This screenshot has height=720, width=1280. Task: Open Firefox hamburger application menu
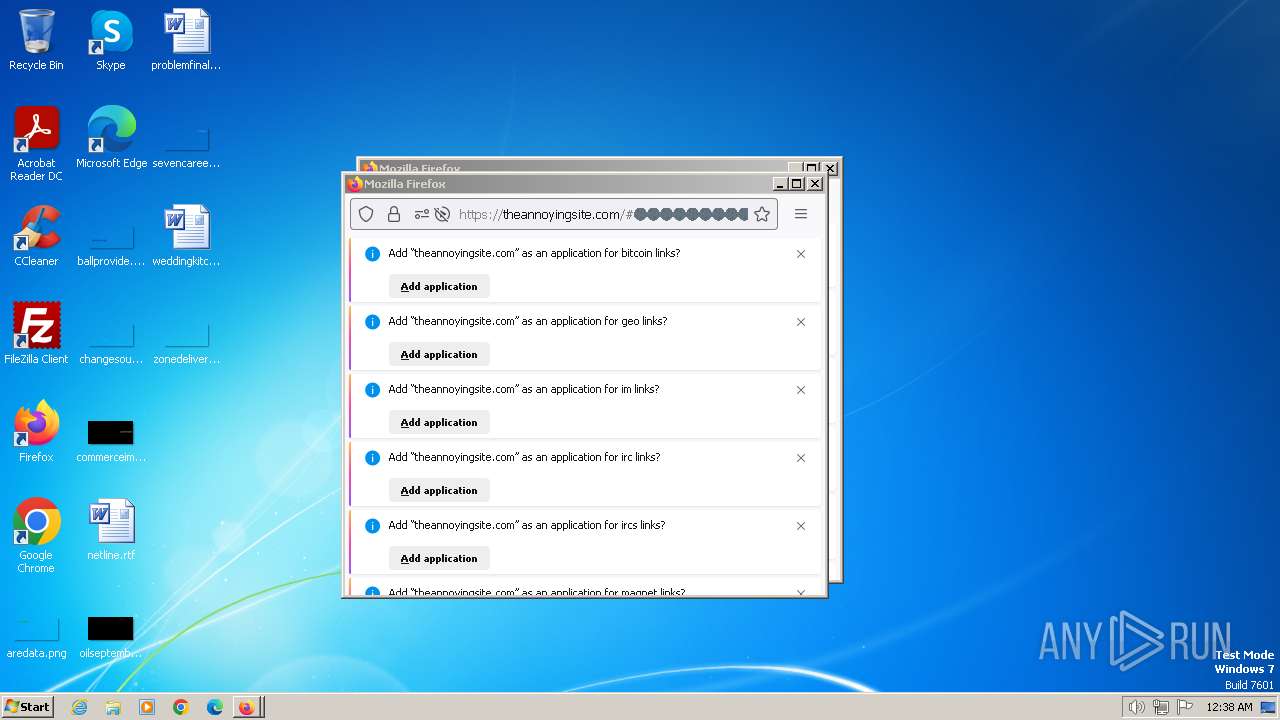click(x=801, y=214)
